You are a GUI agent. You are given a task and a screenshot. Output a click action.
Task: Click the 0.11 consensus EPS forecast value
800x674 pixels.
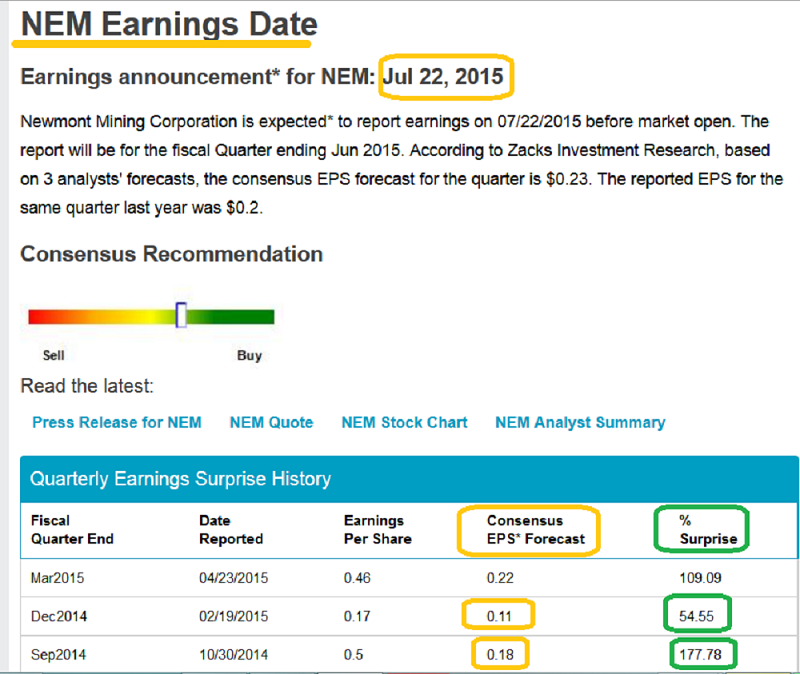(x=499, y=616)
